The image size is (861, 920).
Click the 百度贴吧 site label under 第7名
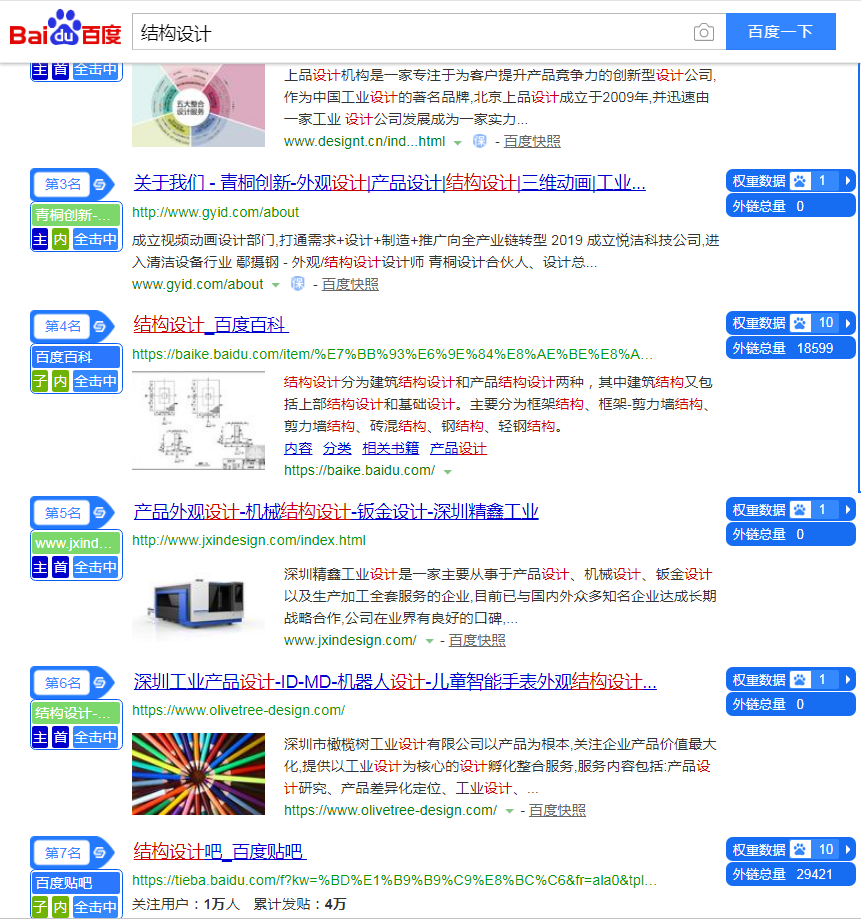[76, 883]
